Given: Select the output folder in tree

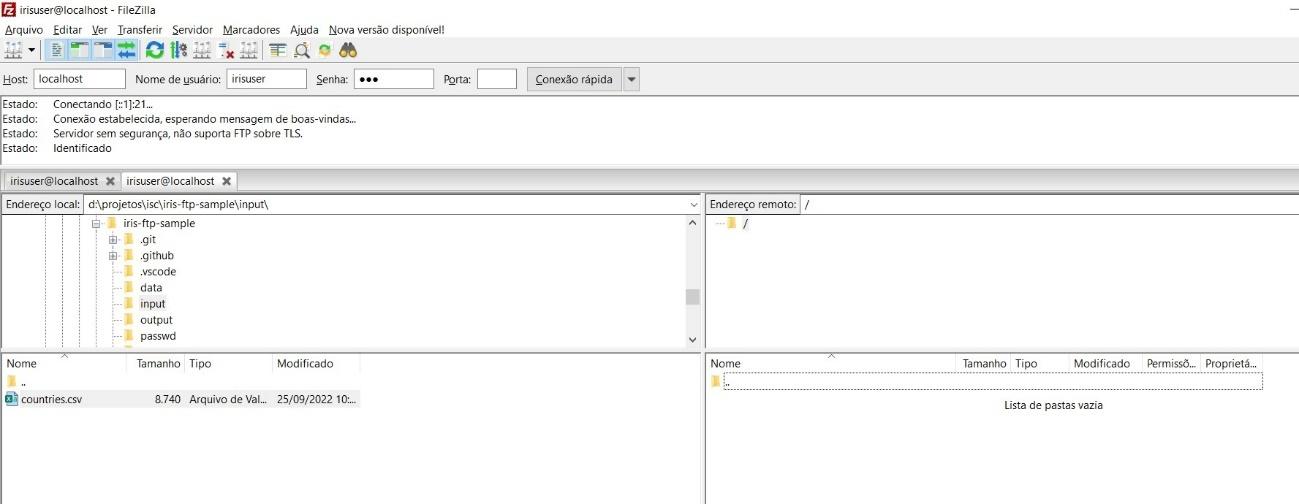Looking at the screenshot, I should tap(156, 320).
